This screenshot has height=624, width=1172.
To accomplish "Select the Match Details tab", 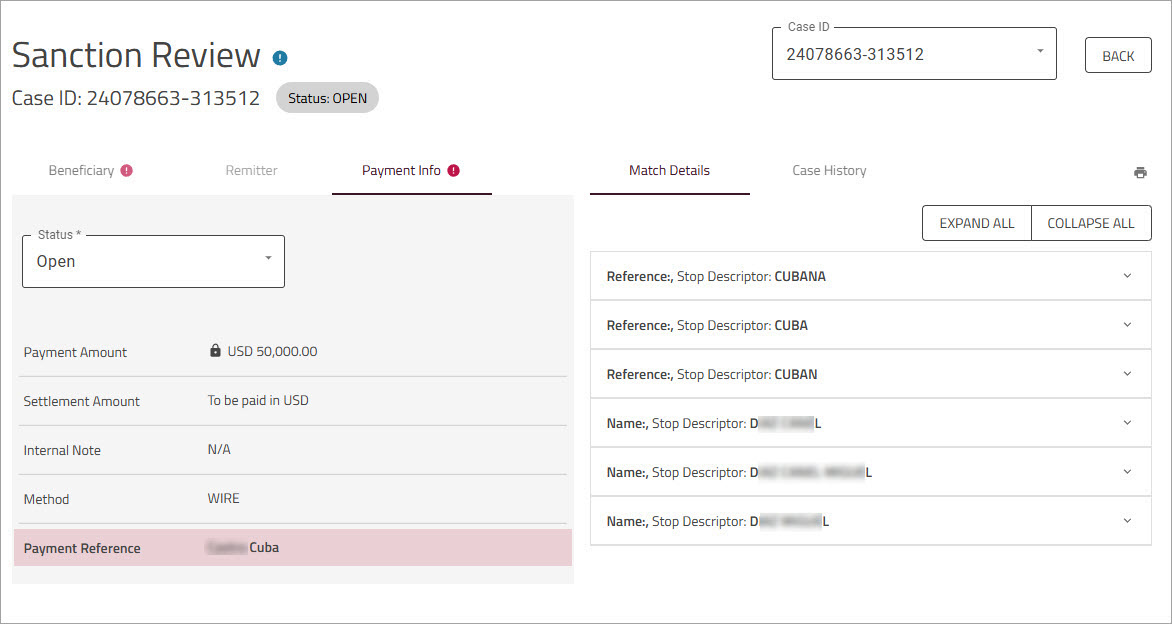I will [669, 170].
